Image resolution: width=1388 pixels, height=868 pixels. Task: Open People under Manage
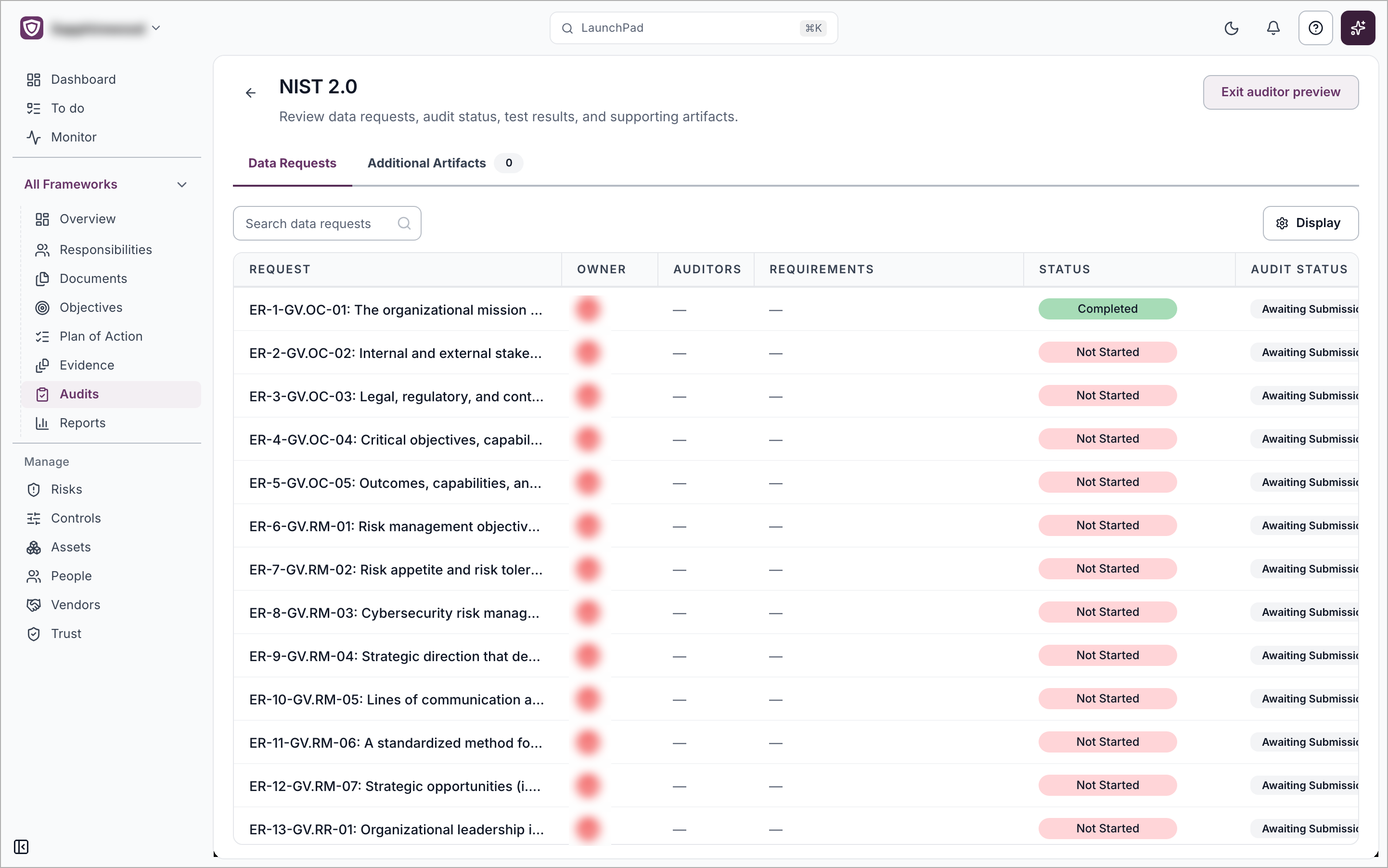pyautogui.click(x=71, y=576)
